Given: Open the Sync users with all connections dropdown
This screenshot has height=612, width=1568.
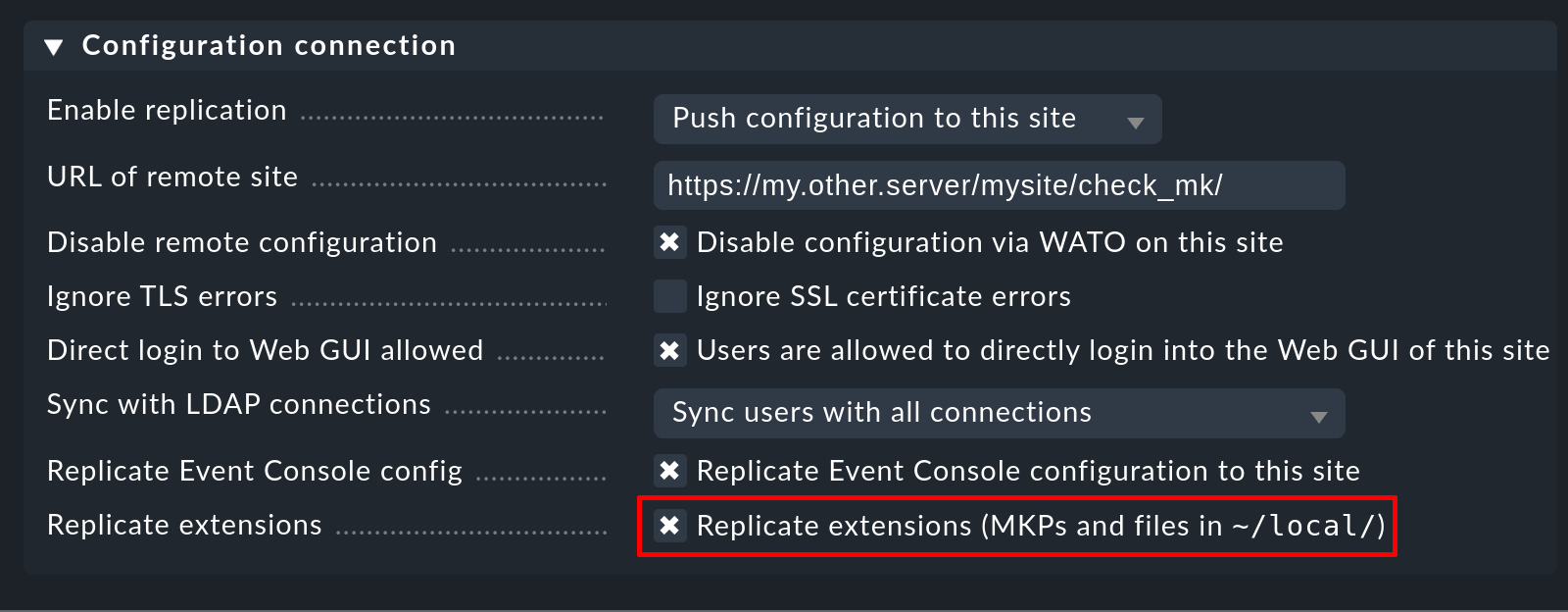Looking at the screenshot, I should point(998,414).
